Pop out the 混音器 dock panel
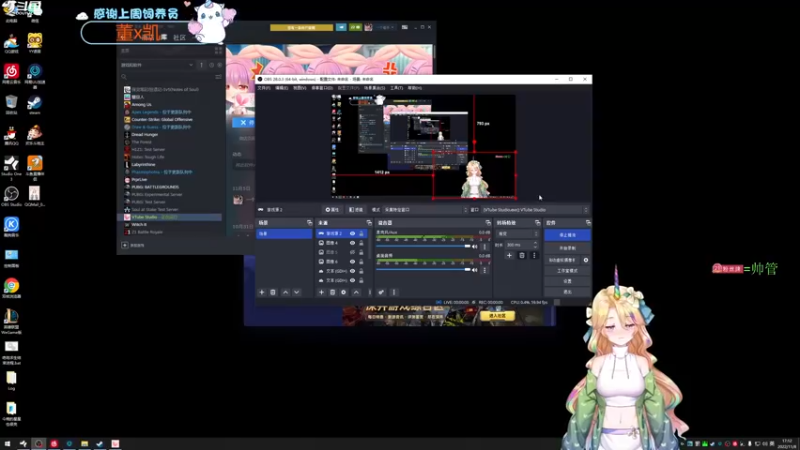Viewport: 800px width, 450px height. 488,223
